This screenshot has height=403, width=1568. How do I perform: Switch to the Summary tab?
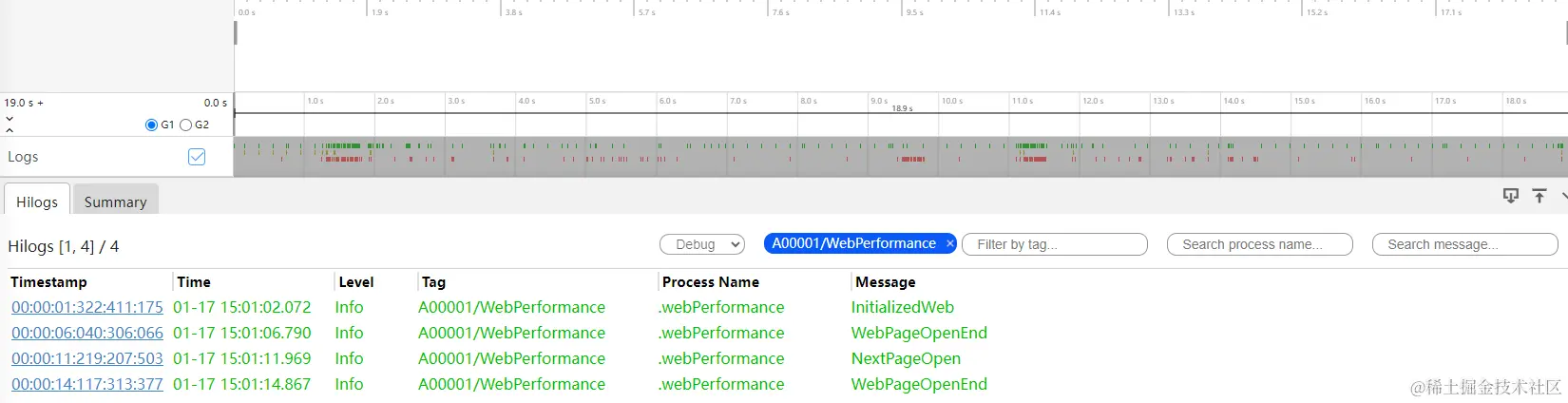[x=115, y=201]
